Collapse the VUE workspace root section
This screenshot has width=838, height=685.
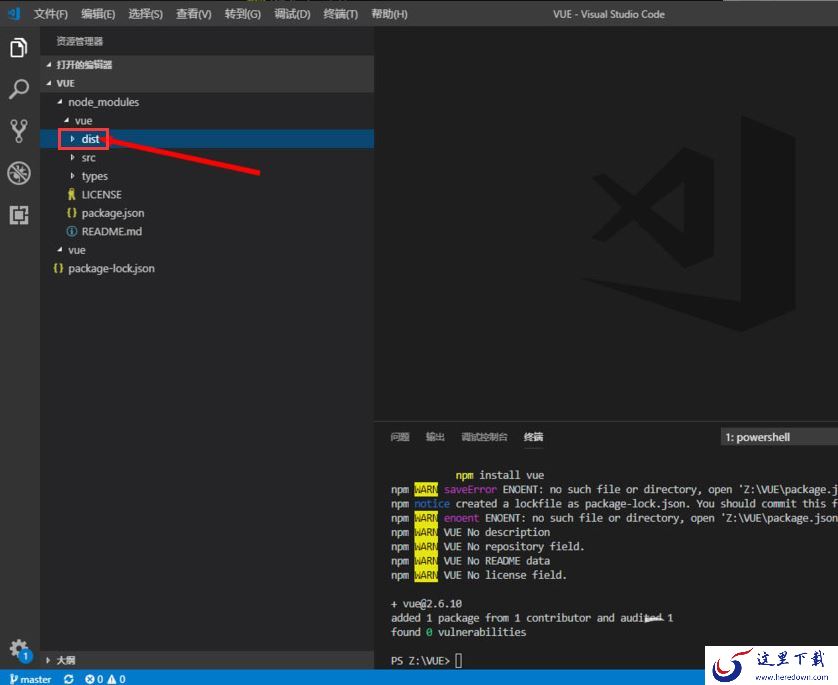coord(49,83)
